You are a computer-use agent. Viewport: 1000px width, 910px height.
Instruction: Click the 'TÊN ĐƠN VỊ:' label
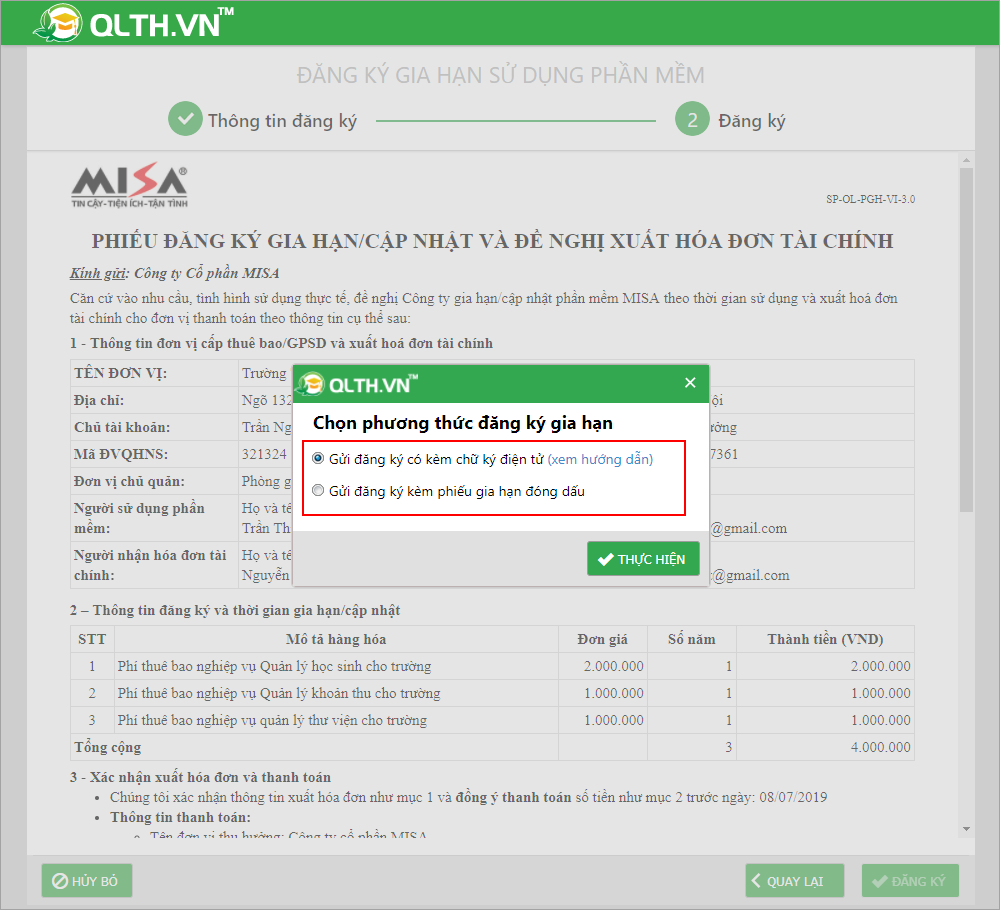[x=121, y=373]
